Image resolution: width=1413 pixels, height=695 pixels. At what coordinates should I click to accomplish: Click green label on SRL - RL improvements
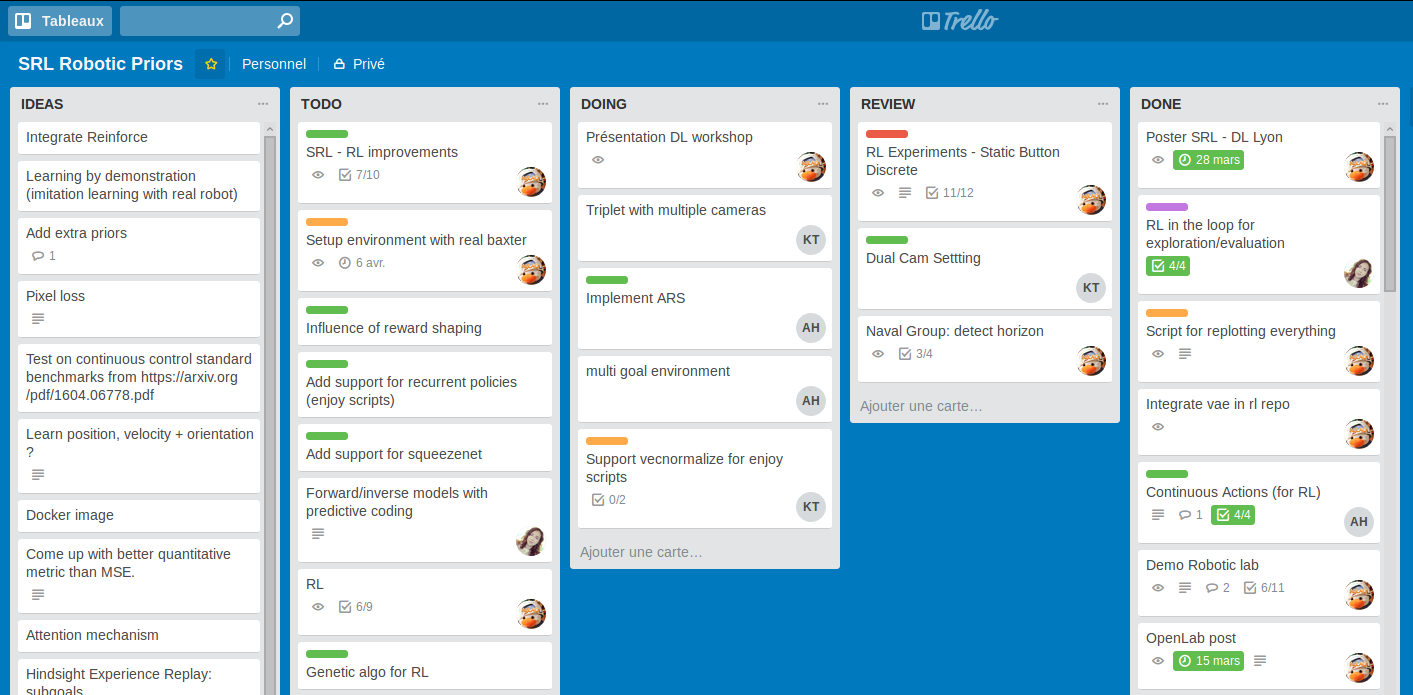coord(327,134)
